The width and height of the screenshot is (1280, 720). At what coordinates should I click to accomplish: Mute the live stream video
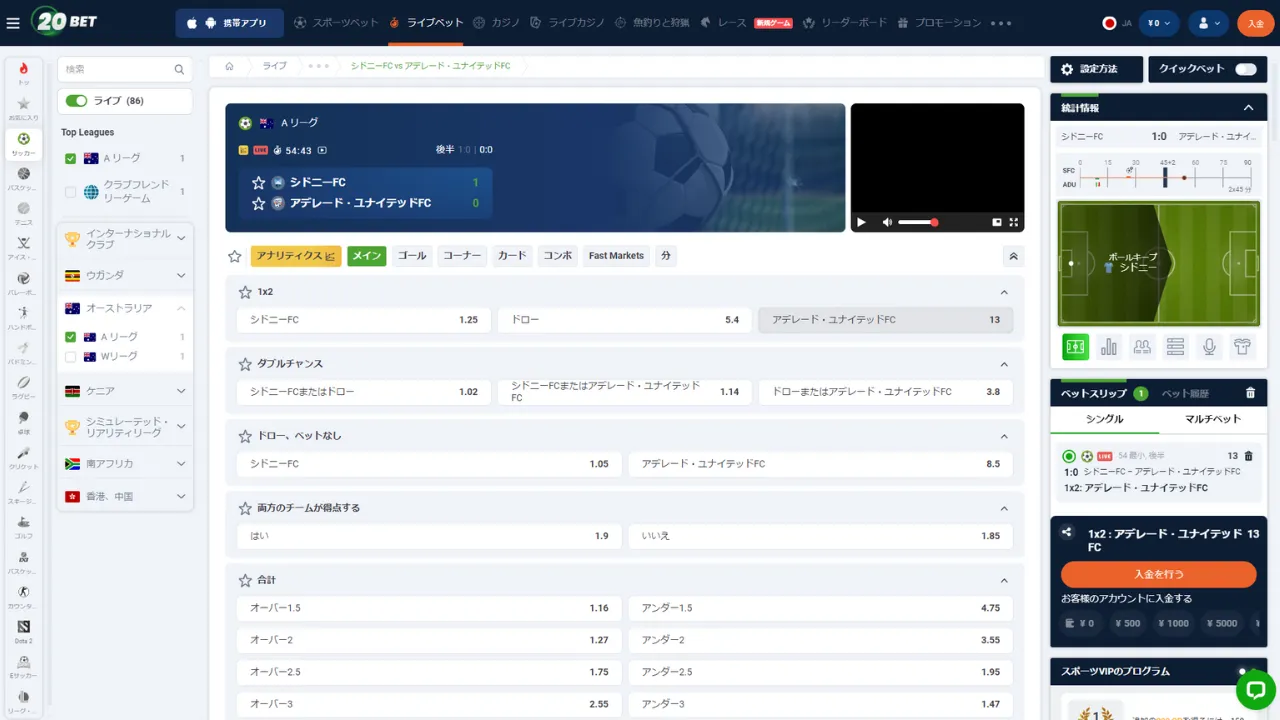pos(887,222)
